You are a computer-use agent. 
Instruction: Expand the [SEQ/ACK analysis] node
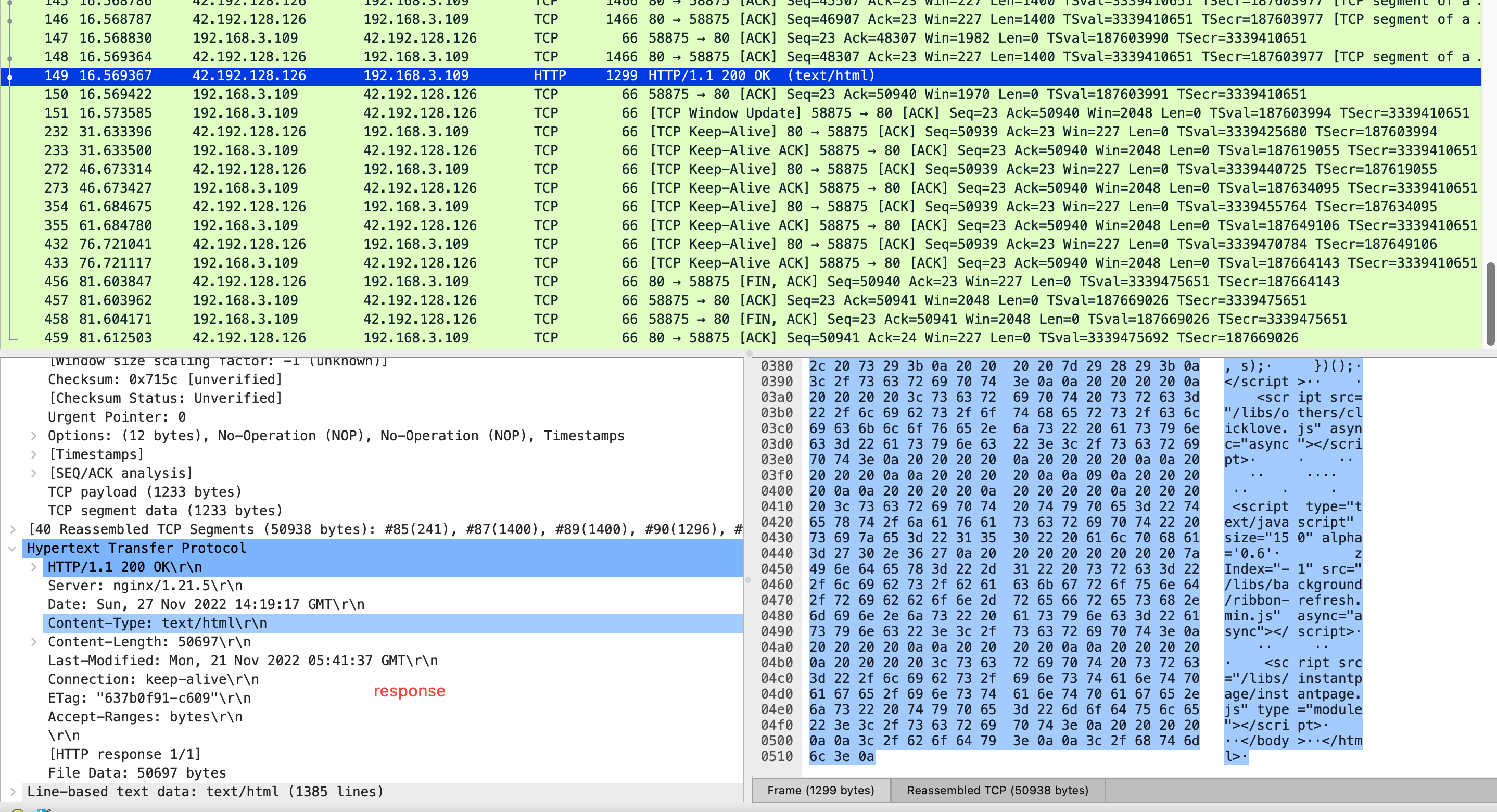coord(34,473)
